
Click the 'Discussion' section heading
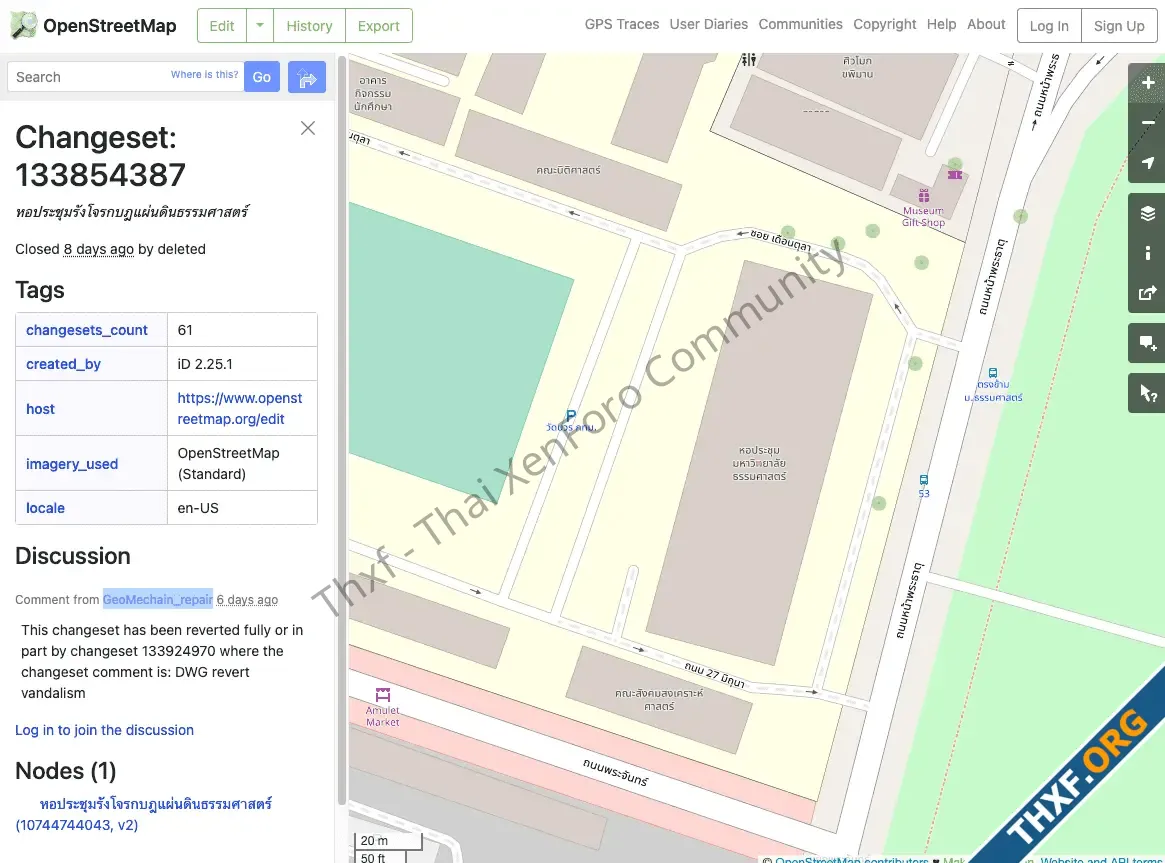73,556
